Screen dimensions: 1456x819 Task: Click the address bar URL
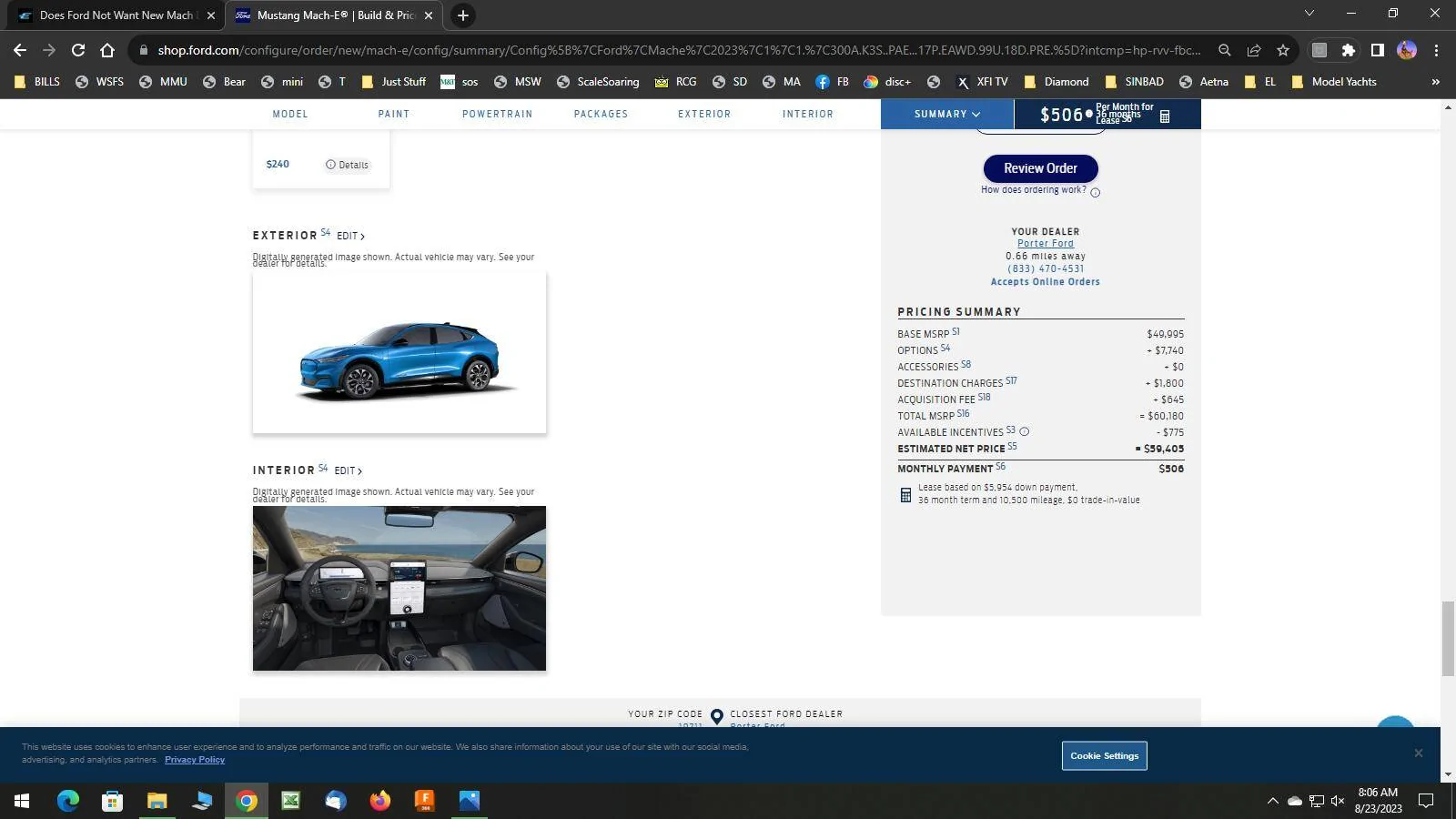tap(679, 51)
